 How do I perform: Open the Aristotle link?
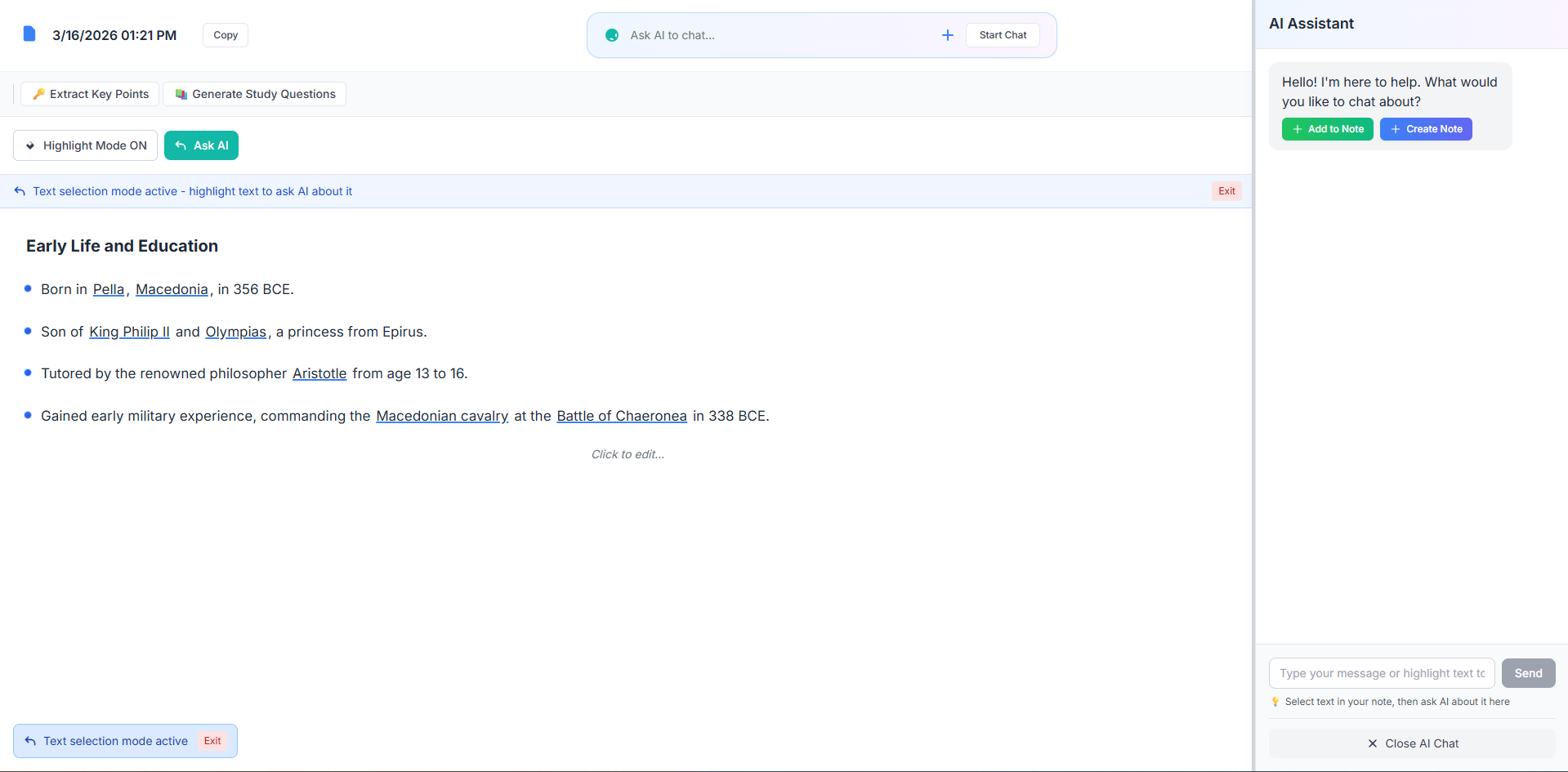(x=319, y=373)
